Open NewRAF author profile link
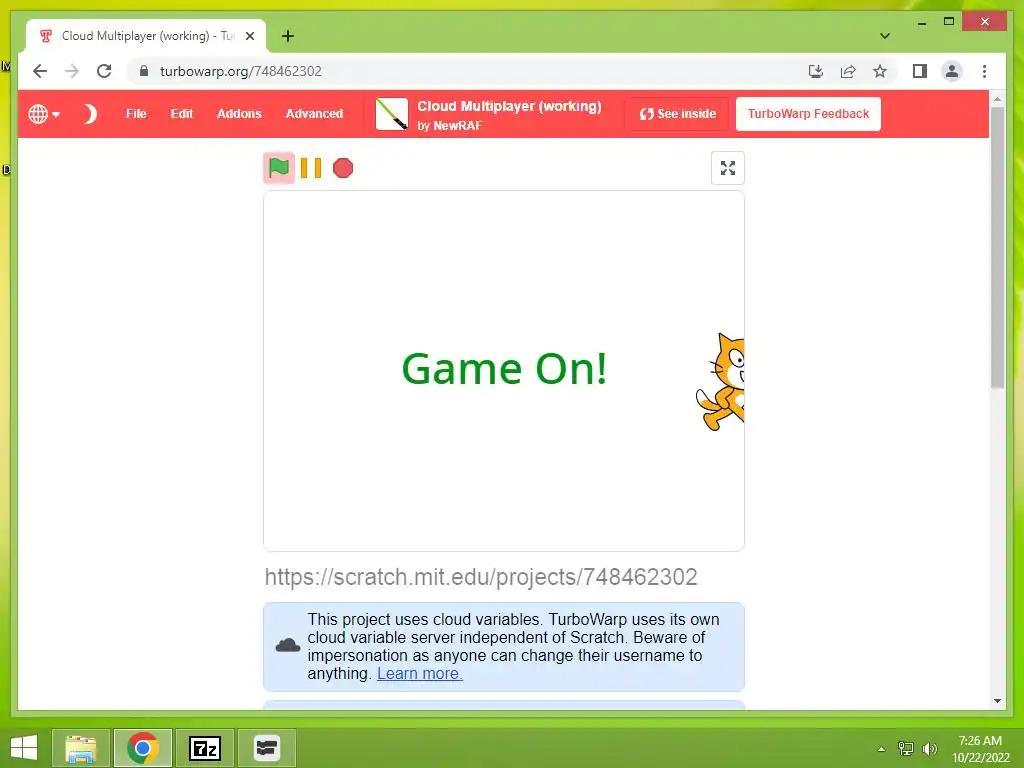This screenshot has width=1024, height=768. tap(458, 125)
